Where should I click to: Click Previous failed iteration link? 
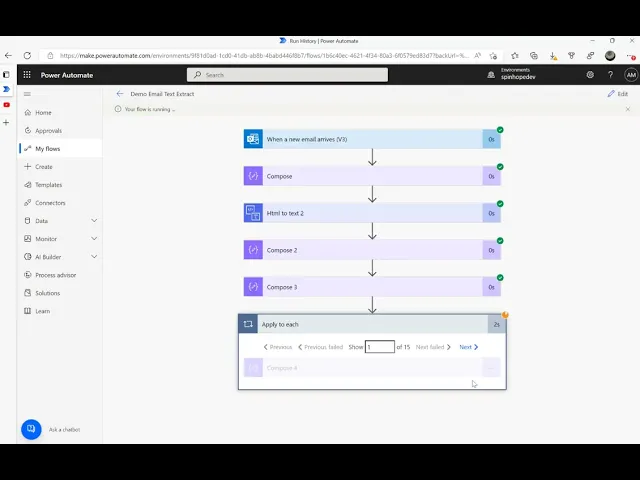click(320, 347)
